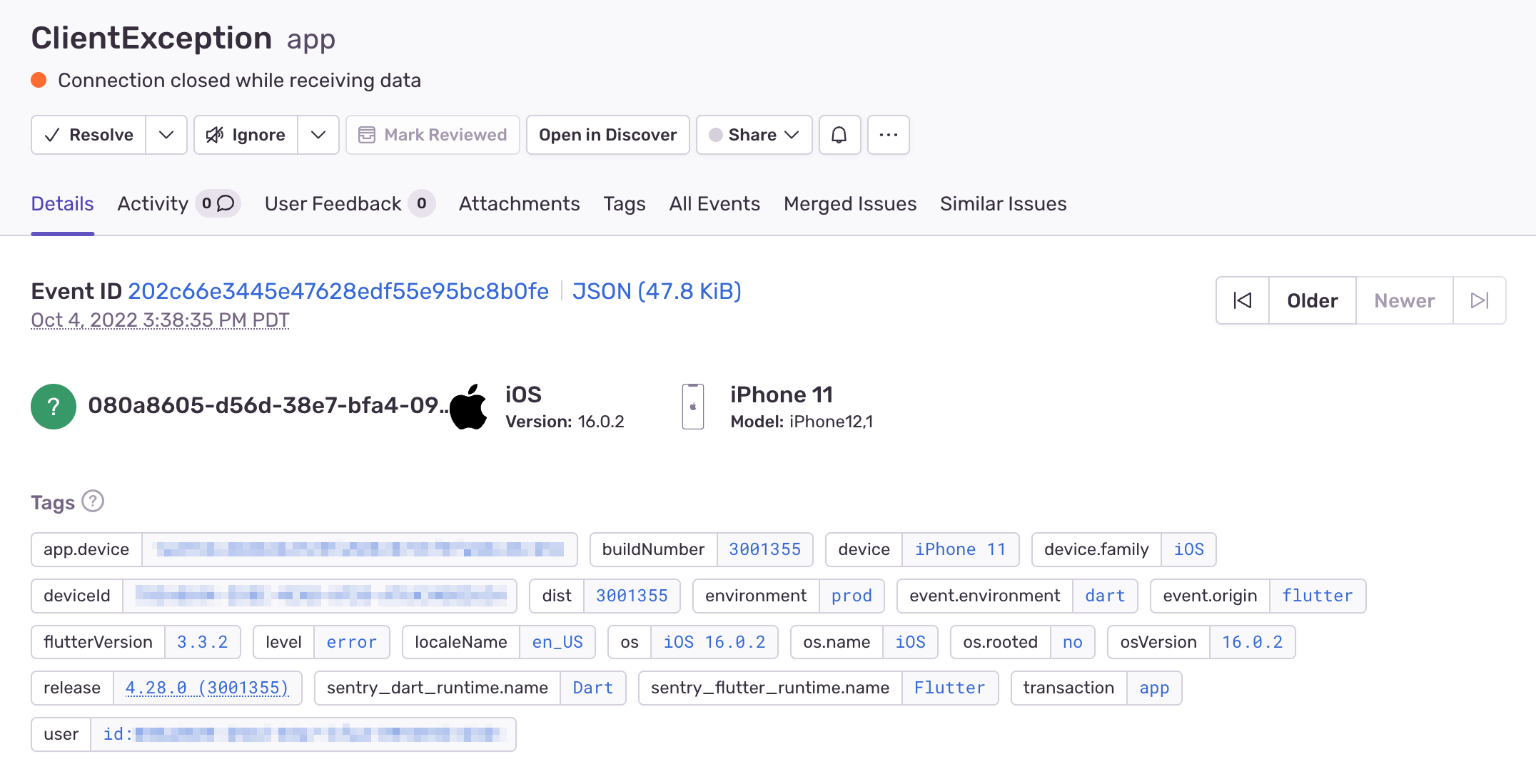Expand the Ignore dropdown arrow
This screenshot has width=1536, height=784.
tap(318, 135)
